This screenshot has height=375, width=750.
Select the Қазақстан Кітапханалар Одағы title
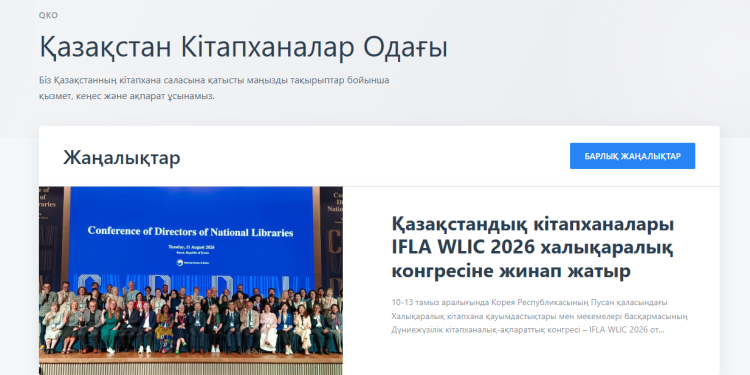243,47
